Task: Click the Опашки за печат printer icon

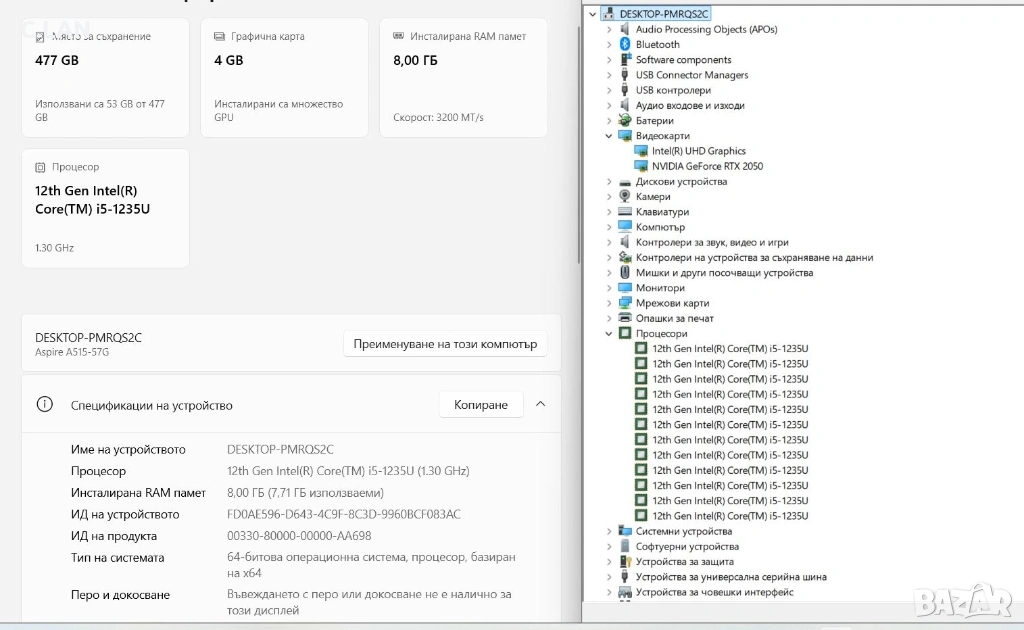Action: click(625, 318)
